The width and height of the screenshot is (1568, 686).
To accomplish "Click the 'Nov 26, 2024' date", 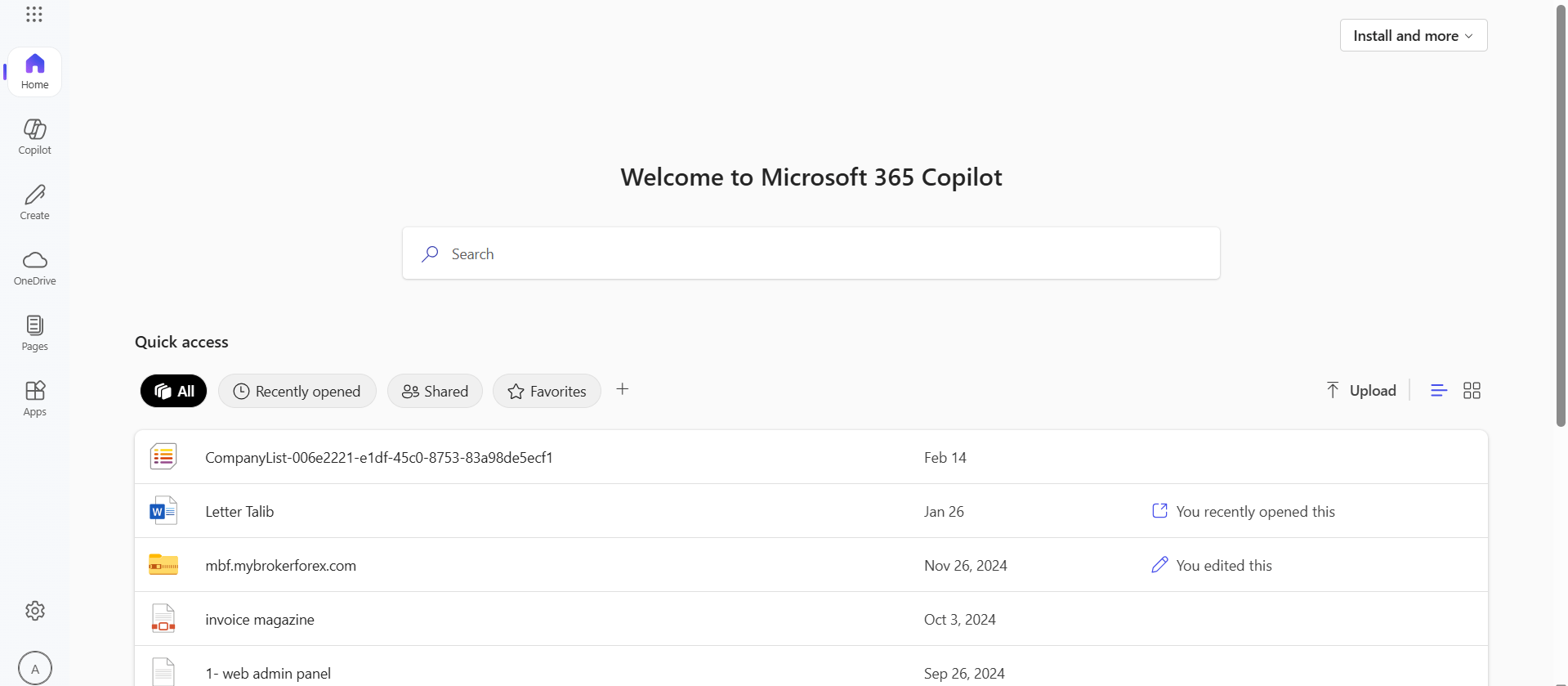I will pyautogui.click(x=965, y=565).
